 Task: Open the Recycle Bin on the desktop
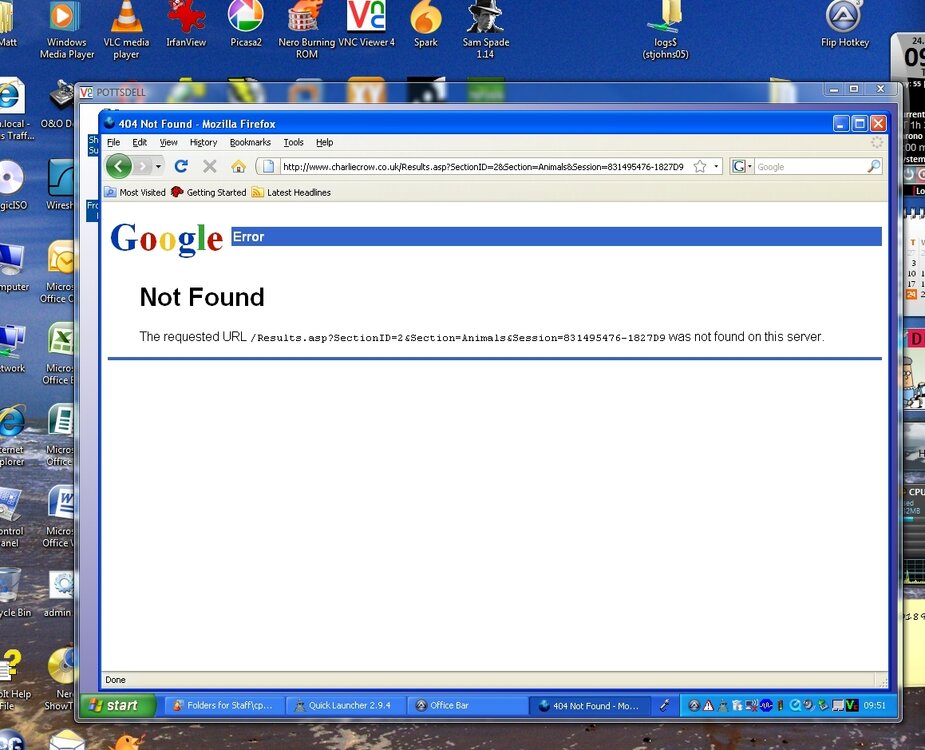tap(12, 593)
